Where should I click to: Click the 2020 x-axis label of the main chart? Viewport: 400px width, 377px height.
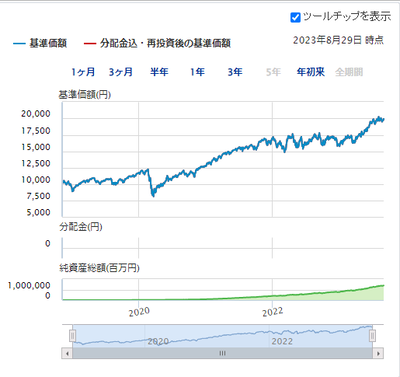139,312
